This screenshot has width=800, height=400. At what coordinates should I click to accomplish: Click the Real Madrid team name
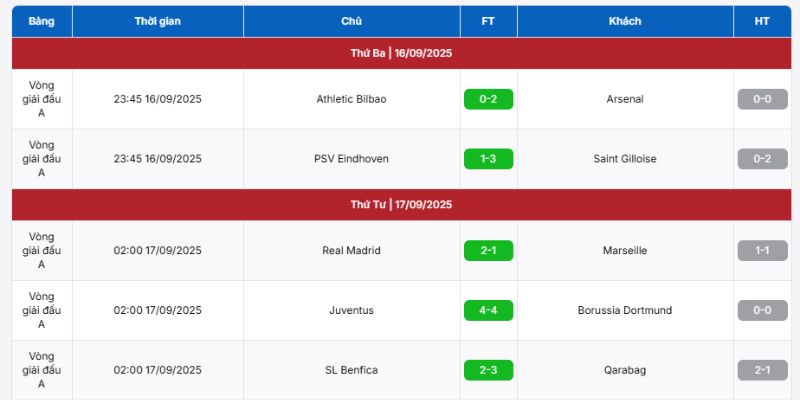pyautogui.click(x=351, y=250)
